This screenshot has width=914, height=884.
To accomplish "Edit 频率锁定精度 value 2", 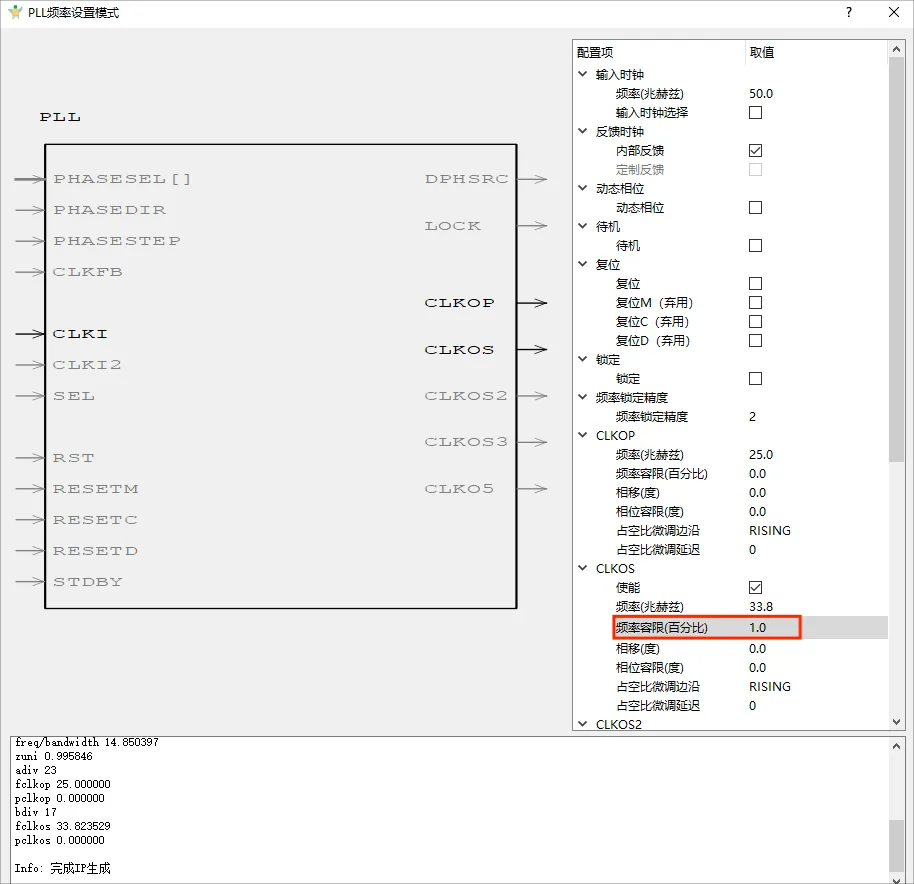I will pyautogui.click(x=753, y=417).
